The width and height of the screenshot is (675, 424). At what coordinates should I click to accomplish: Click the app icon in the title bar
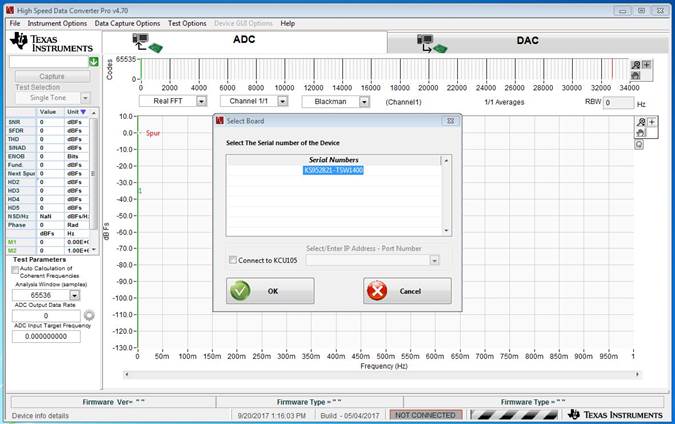[x=10, y=10]
